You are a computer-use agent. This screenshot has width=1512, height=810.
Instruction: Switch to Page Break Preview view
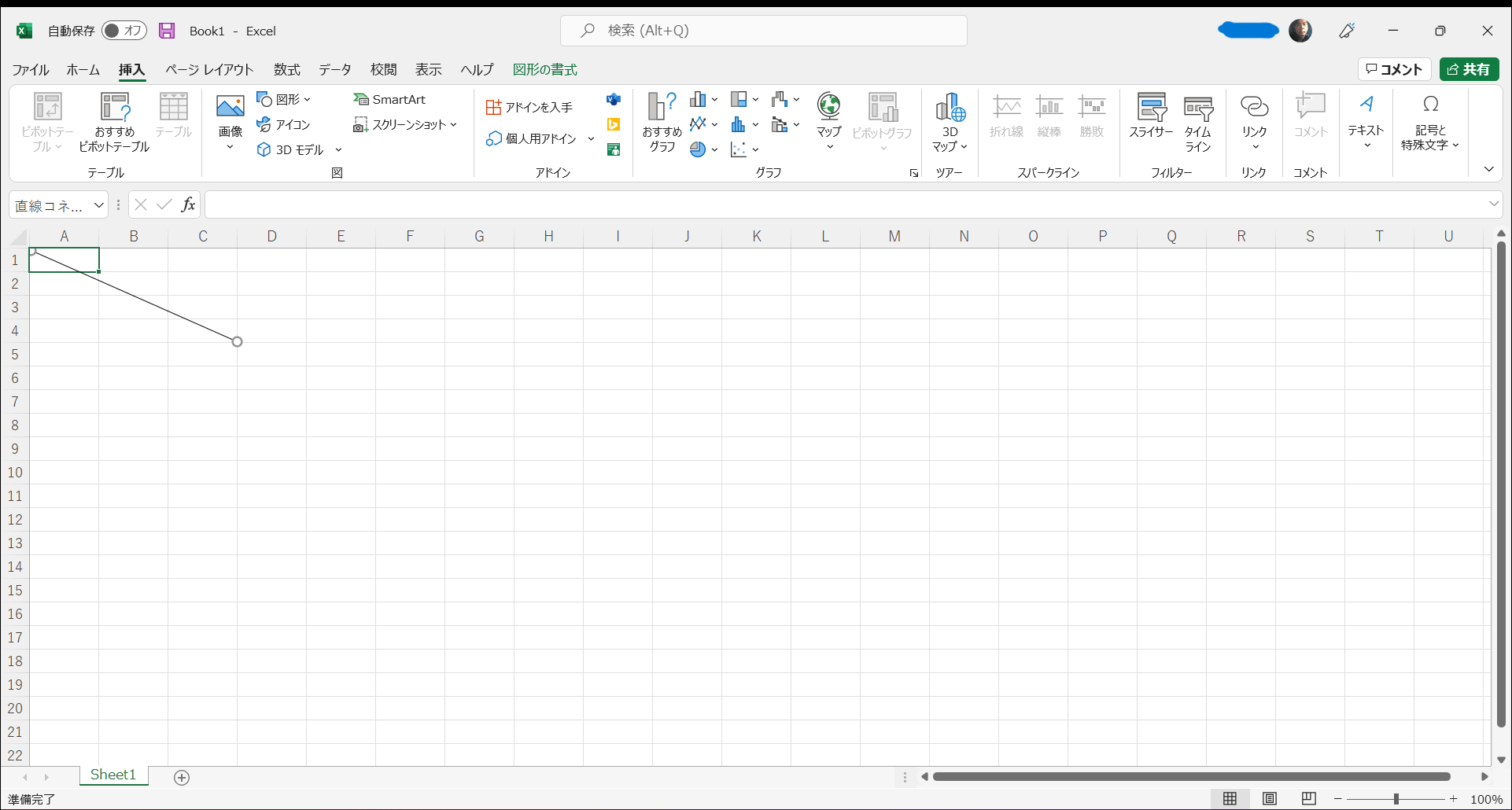coord(1308,799)
